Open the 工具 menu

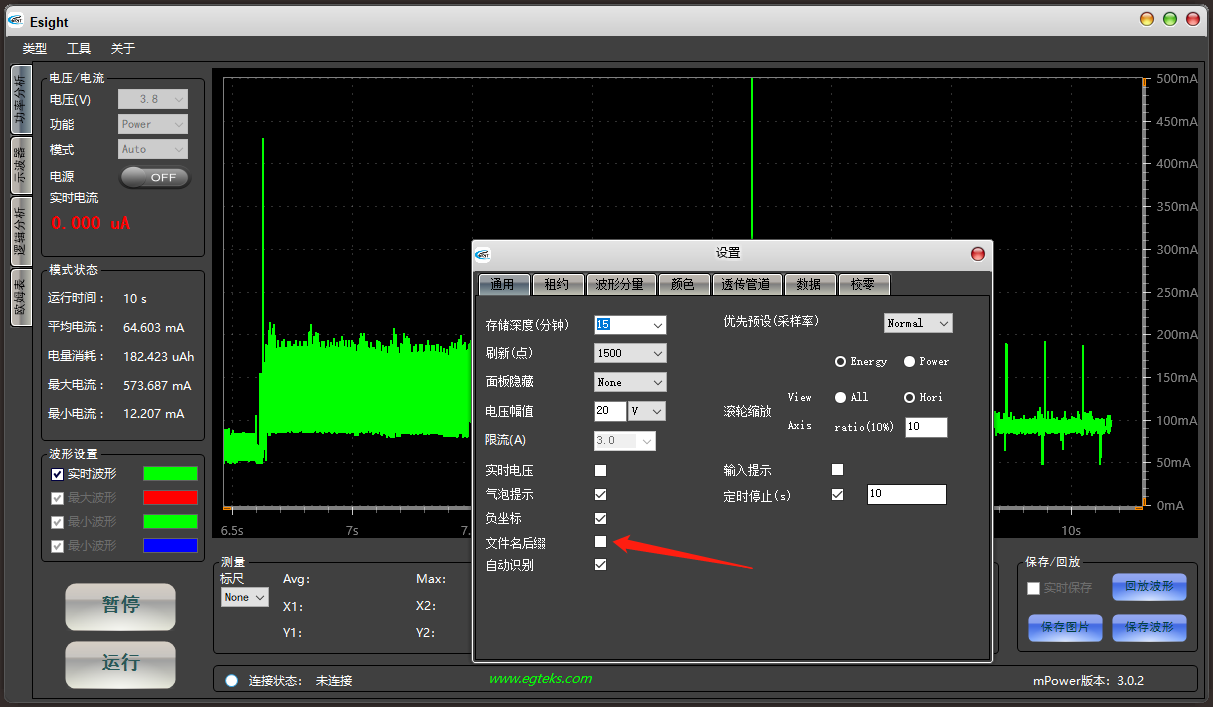pos(79,48)
